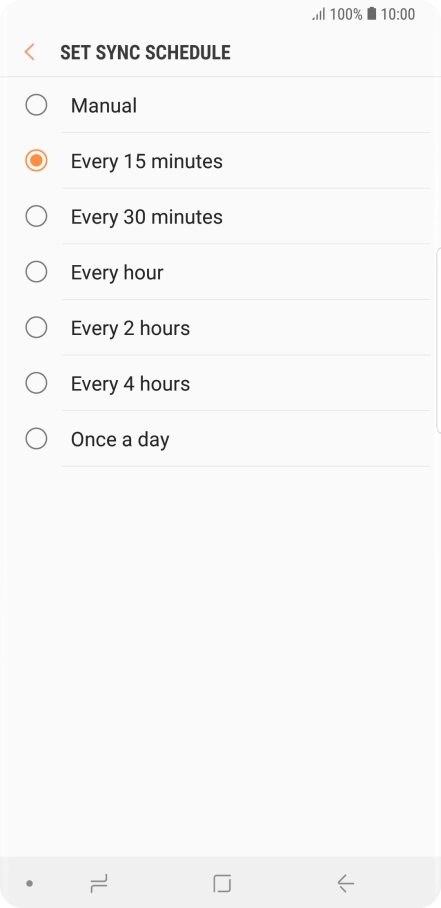Select the Every hour radio button

pyautogui.click(x=36, y=272)
